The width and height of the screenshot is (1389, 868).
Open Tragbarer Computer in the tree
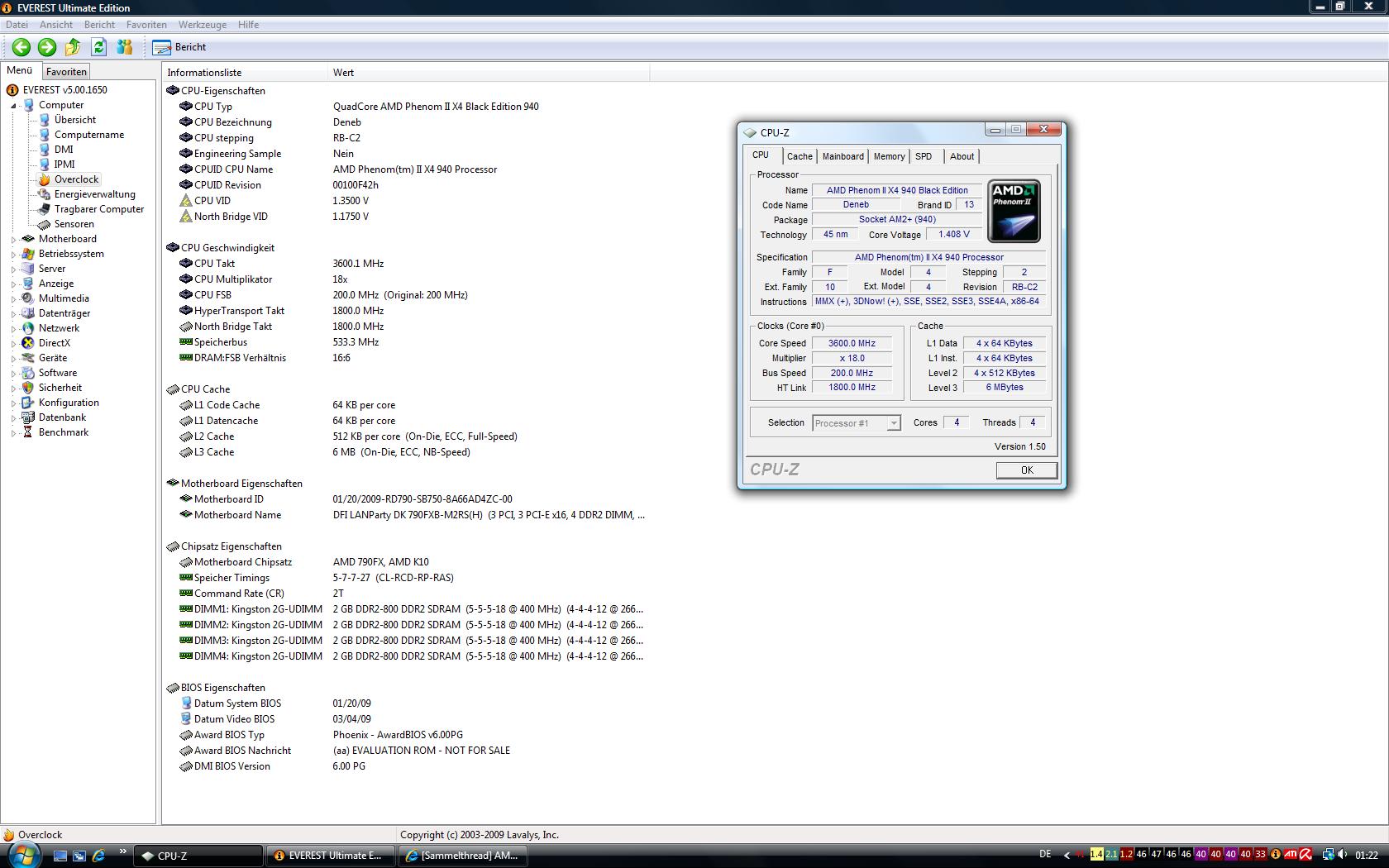99,209
